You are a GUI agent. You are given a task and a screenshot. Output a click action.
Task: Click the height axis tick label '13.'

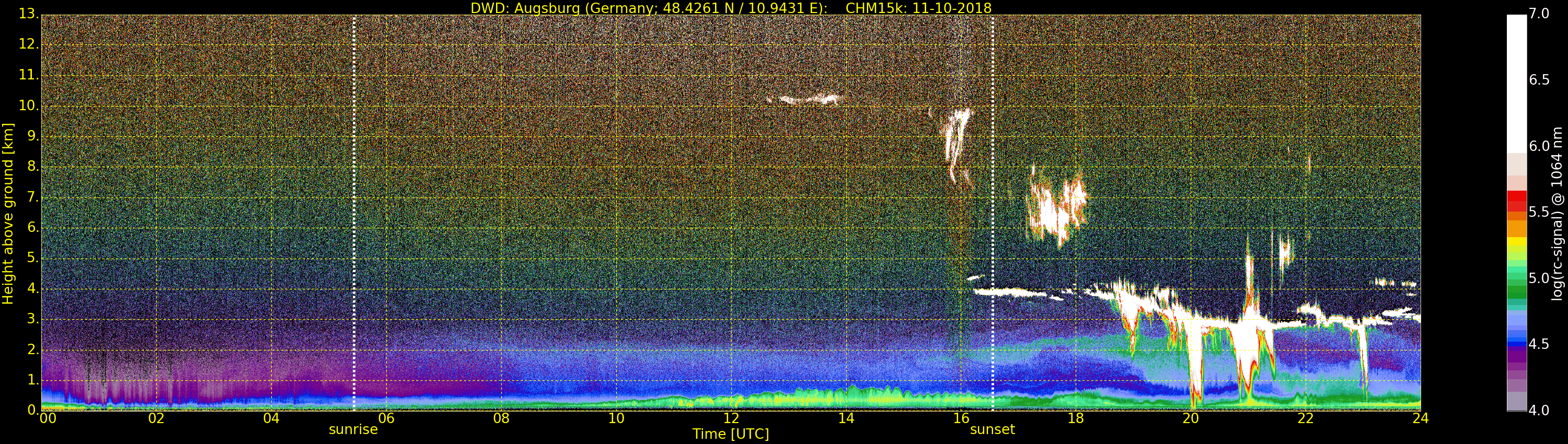coord(29,14)
